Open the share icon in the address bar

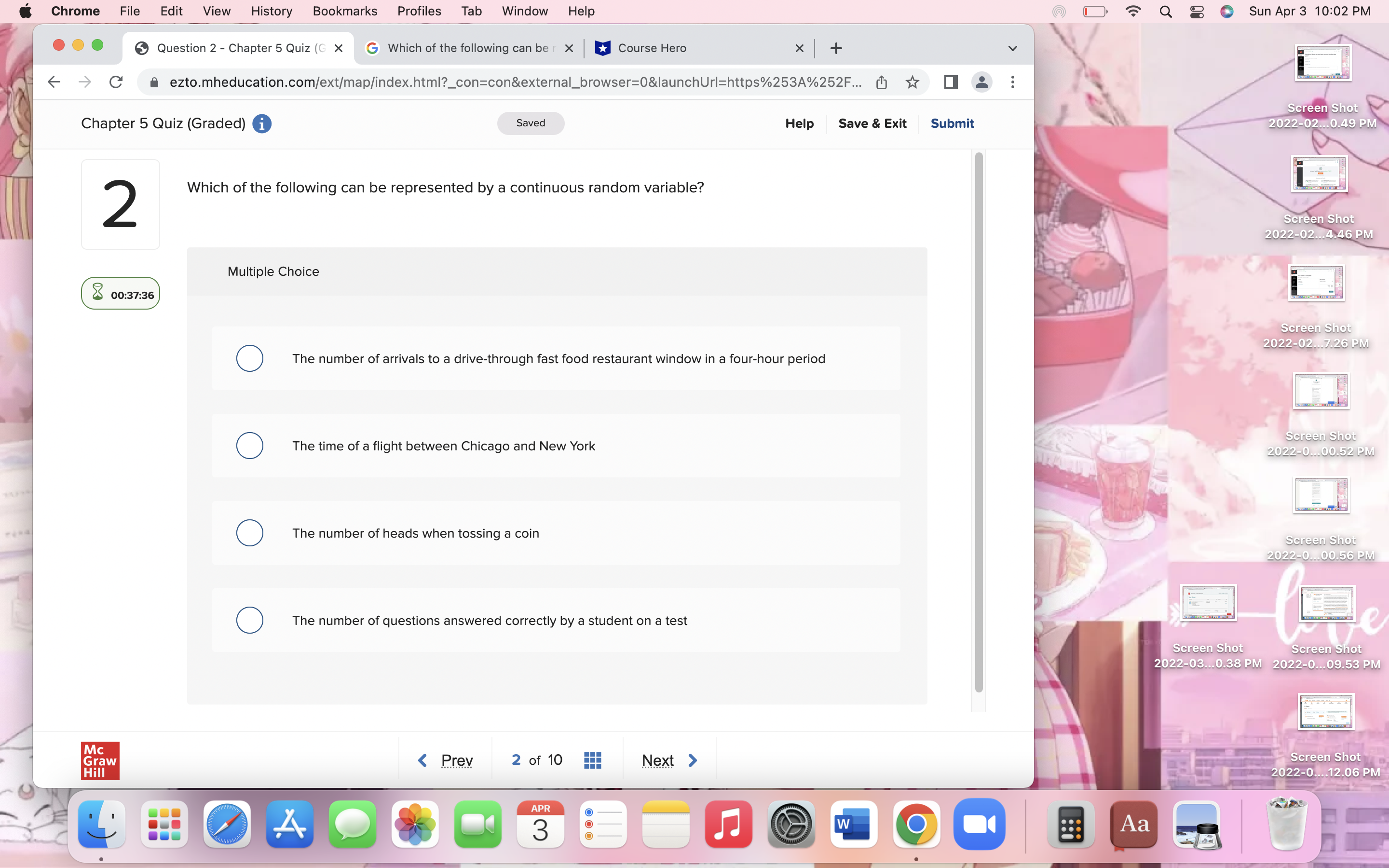882,82
